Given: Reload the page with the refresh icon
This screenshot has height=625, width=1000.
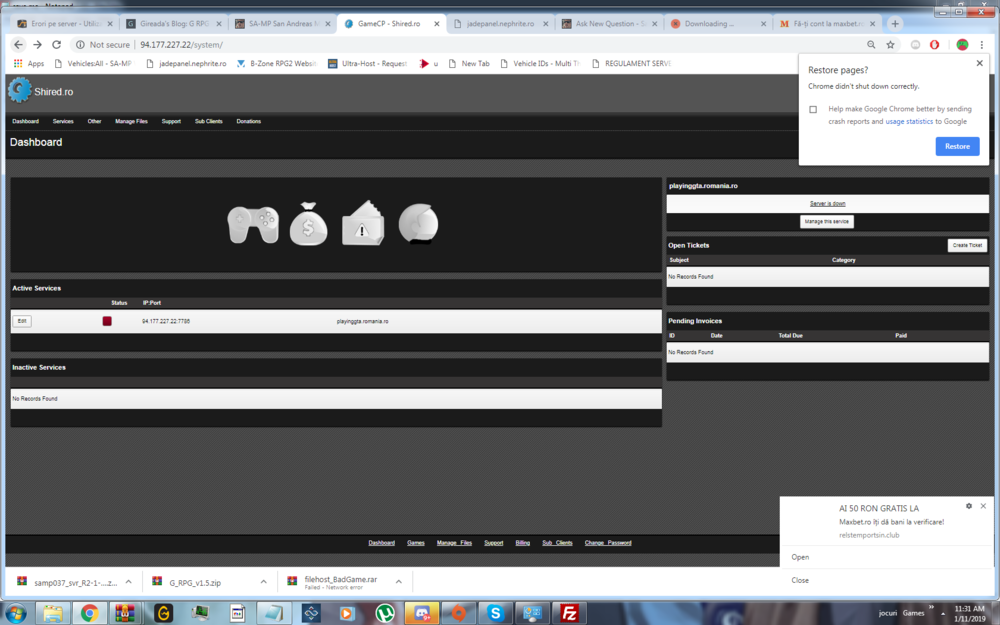Looking at the screenshot, I should pyautogui.click(x=57, y=45).
